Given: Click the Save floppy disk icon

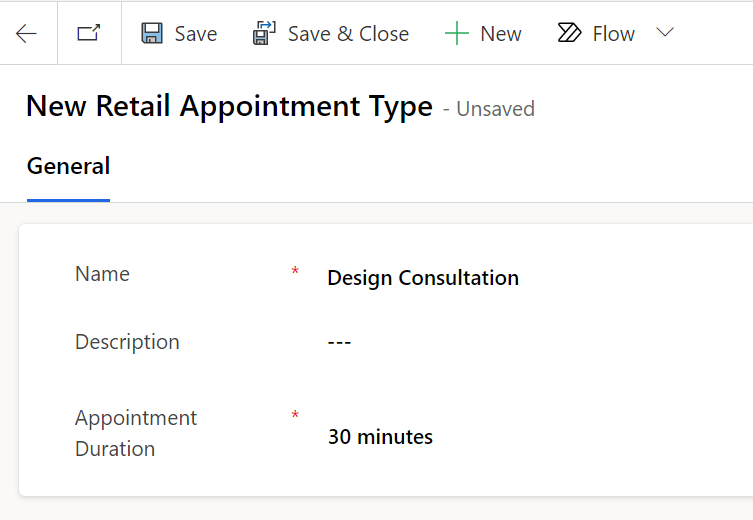Looking at the screenshot, I should (152, 34).
